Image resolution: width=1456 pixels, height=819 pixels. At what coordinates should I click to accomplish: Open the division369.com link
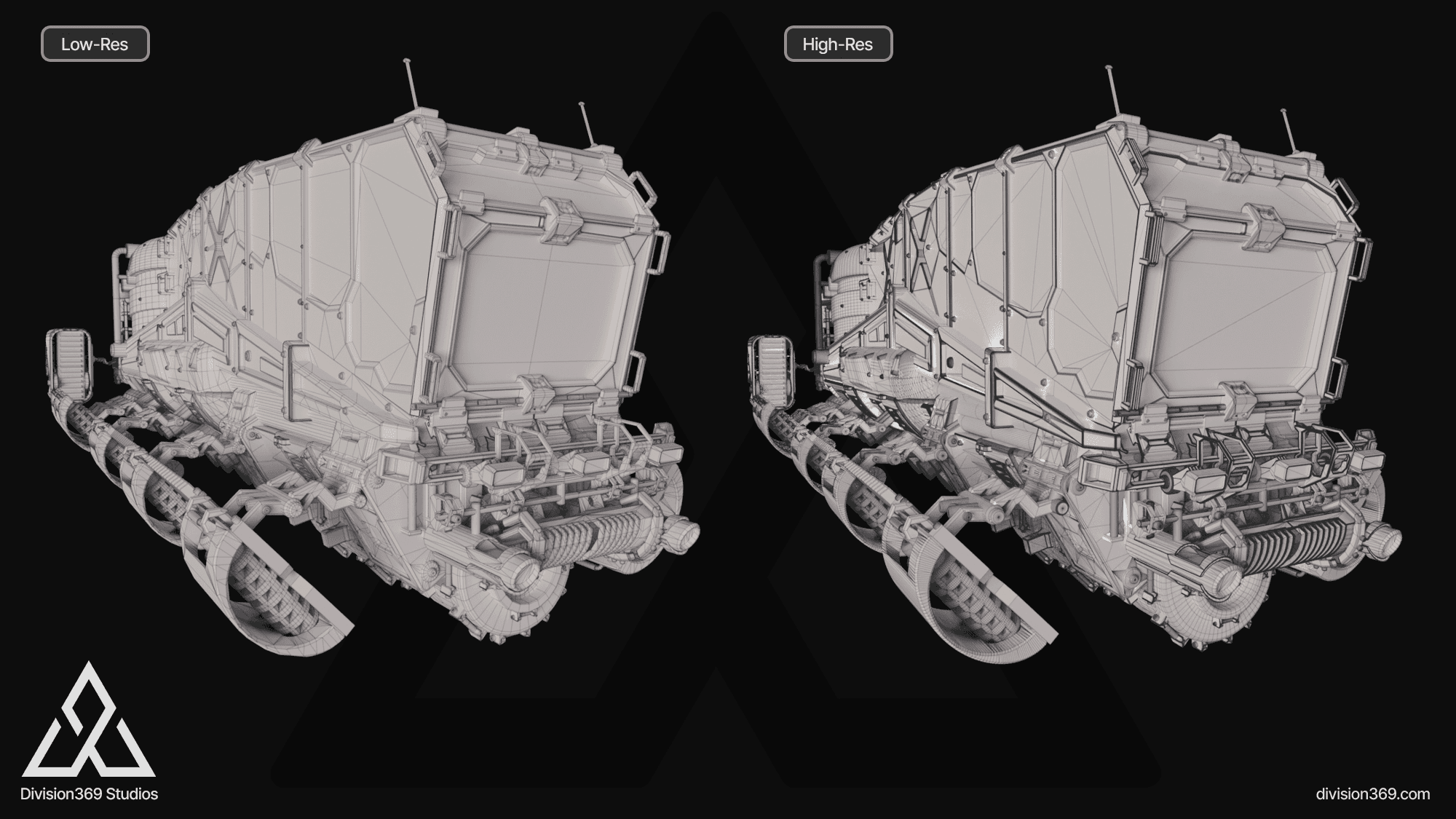pos(1373,794)
